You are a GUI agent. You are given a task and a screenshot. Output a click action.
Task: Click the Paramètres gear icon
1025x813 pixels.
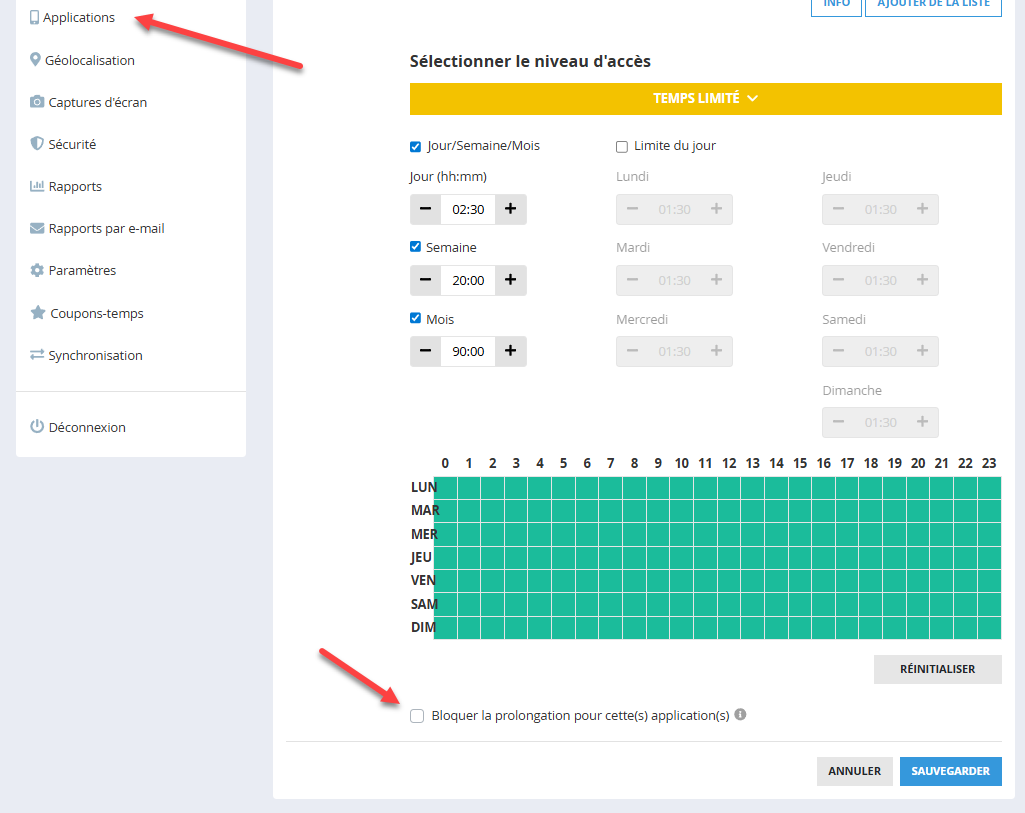pos(37,270)
